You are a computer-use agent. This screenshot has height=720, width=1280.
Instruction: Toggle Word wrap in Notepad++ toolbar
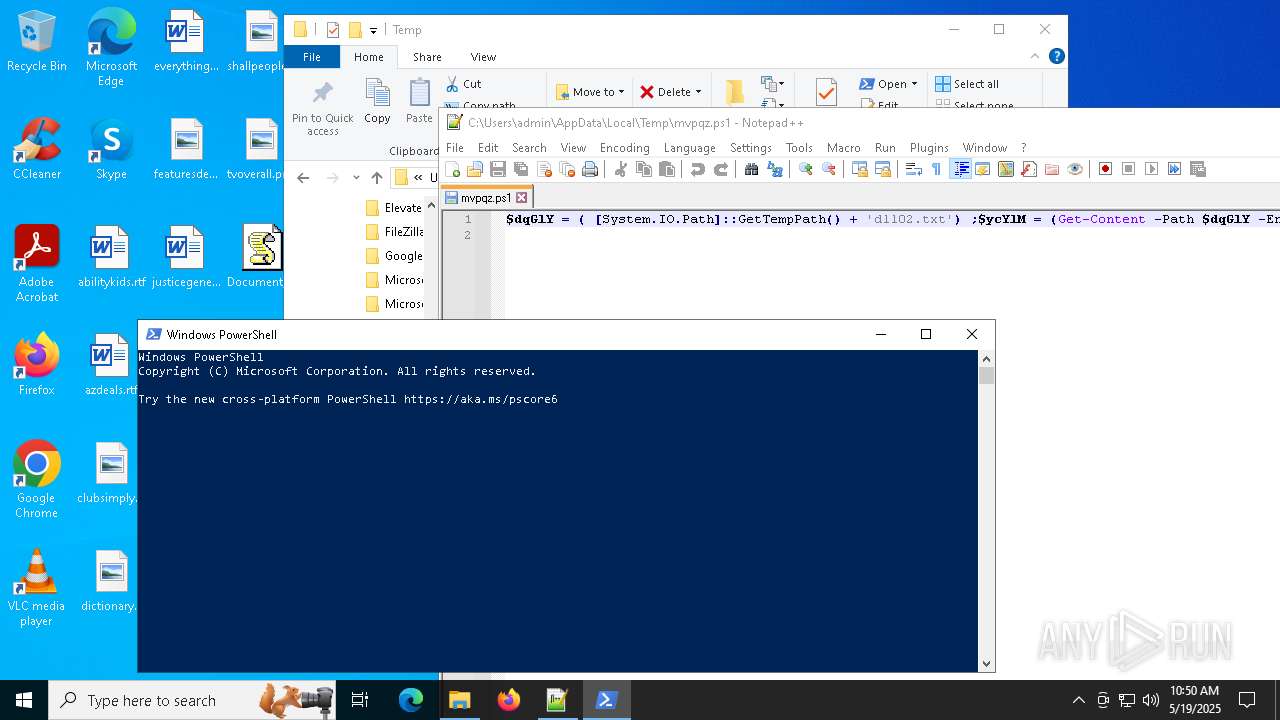(x=913, y=169)
